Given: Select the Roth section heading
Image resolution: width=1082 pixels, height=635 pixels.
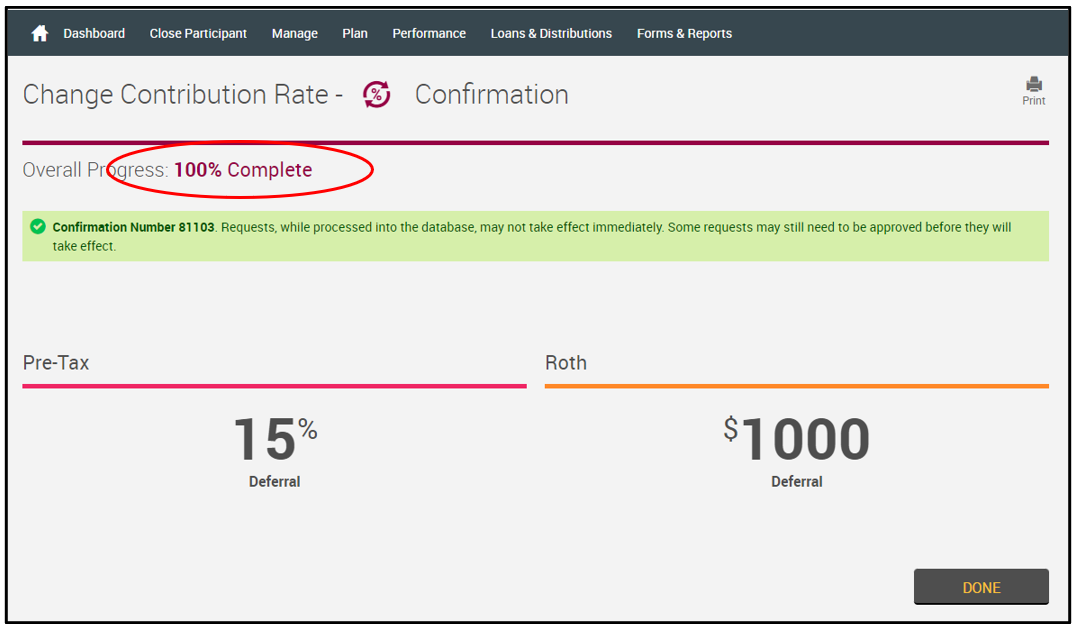Looking at the screenshot, I should point(566,363).
